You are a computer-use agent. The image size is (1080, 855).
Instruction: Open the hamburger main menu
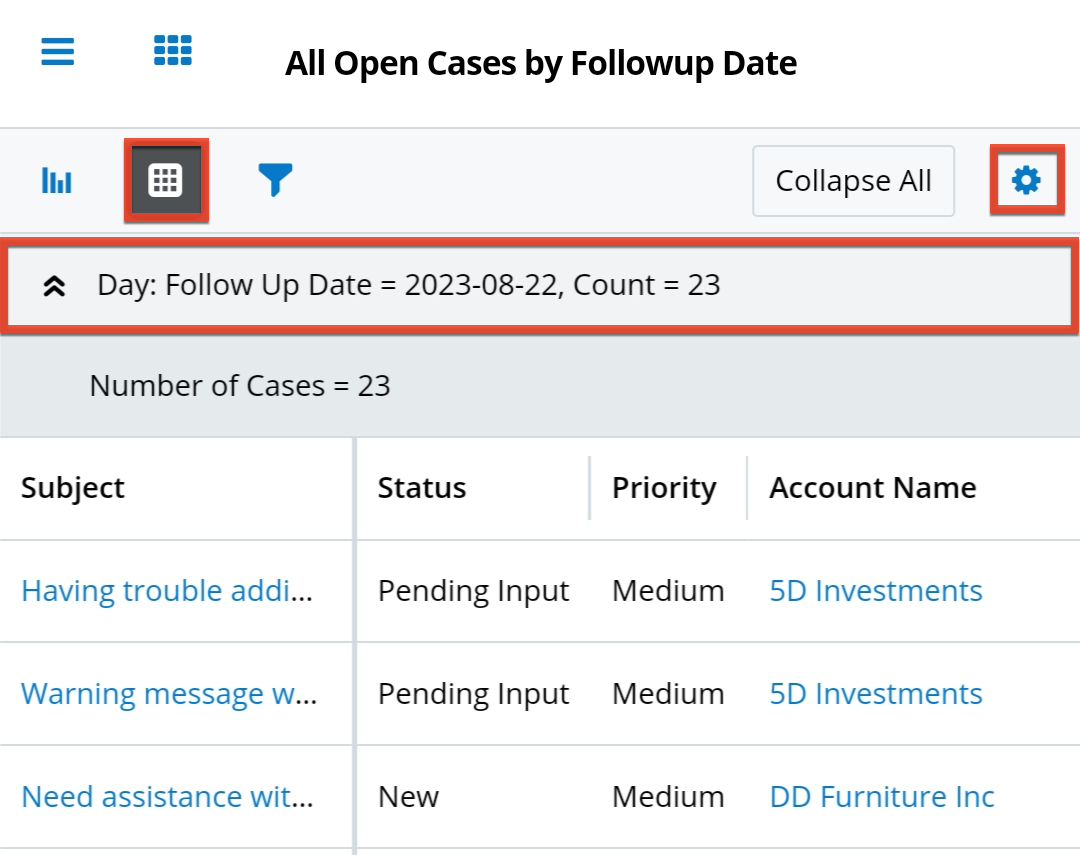[x=58, y=50]
